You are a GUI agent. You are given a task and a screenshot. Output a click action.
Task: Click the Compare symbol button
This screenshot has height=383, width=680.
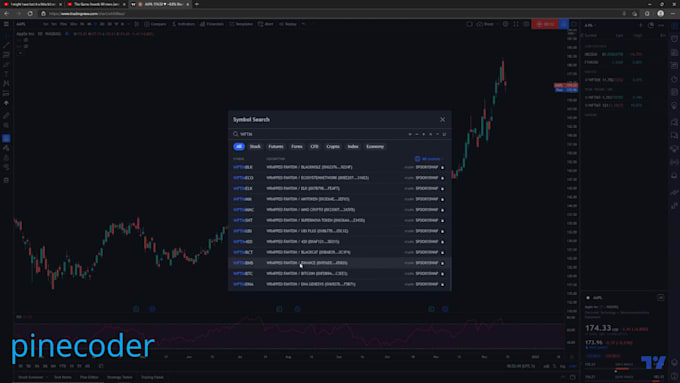155,24
